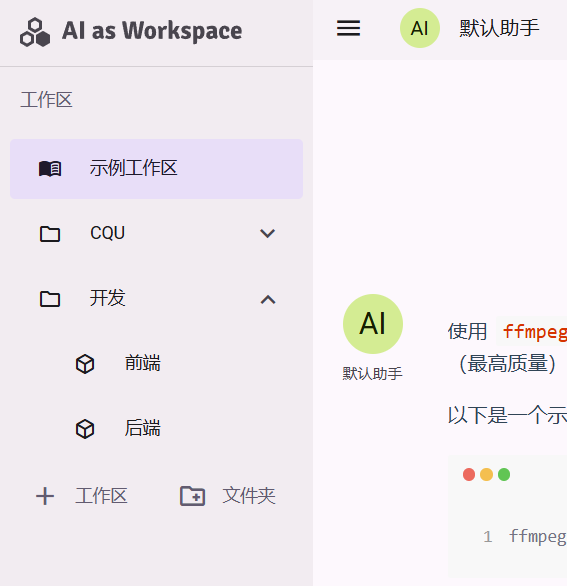Click the AI avatar in the header

pos(420,28)
